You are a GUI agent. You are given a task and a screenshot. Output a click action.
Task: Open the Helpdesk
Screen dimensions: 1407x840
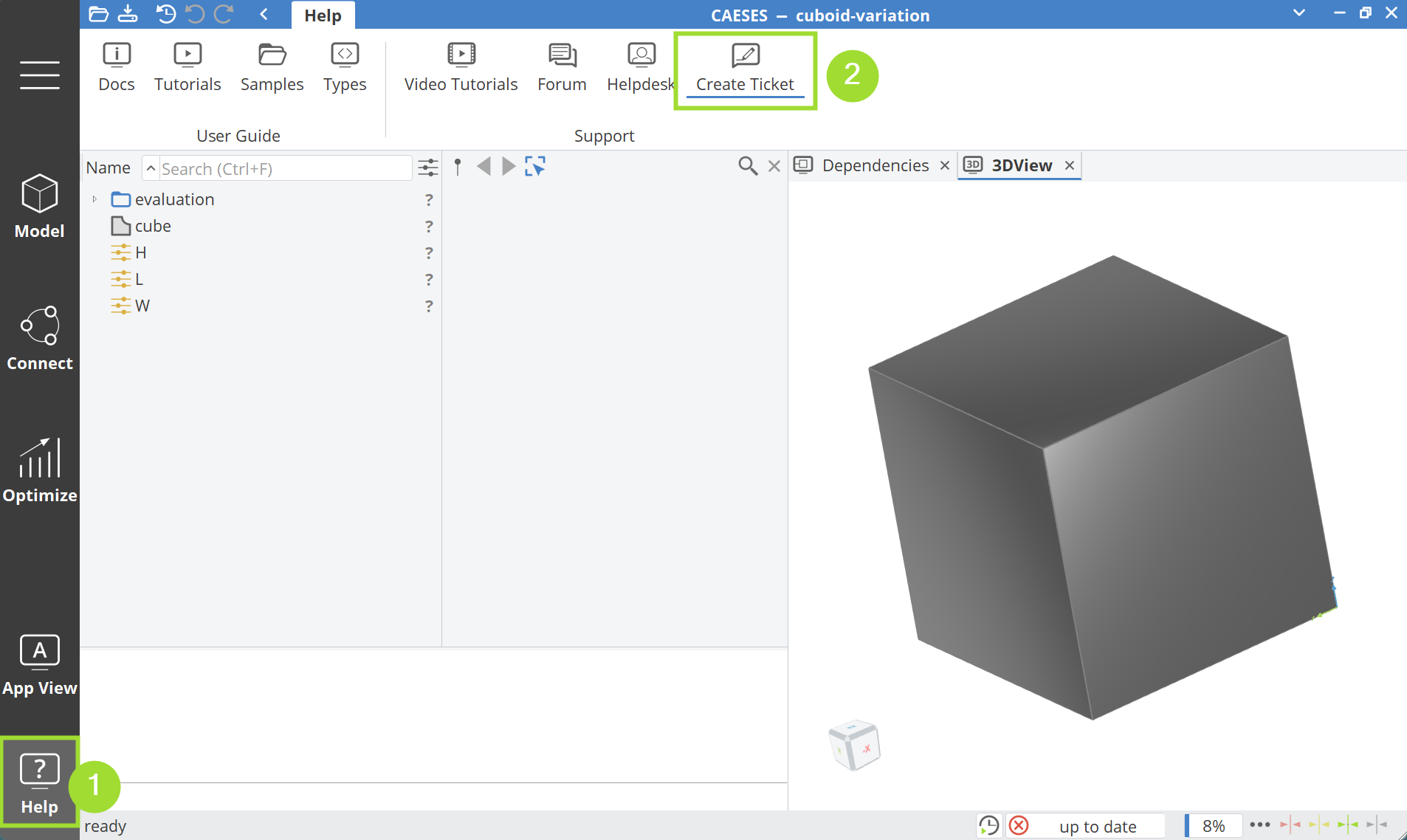pyautogui.click(x=640, y=67)
